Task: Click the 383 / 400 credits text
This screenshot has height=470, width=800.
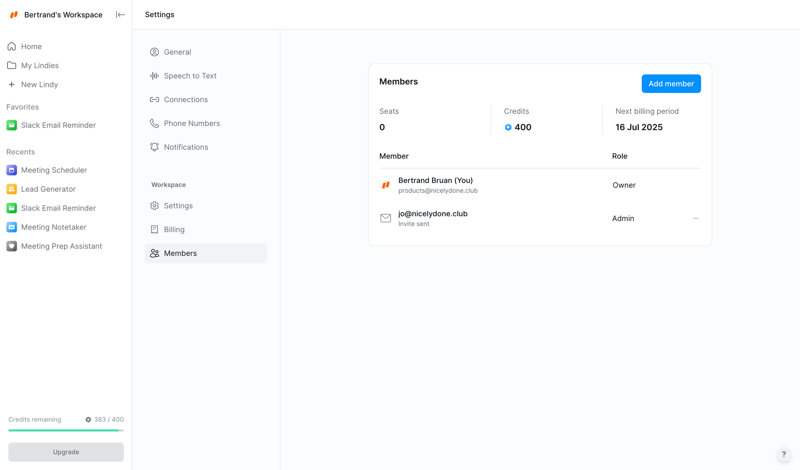Action: pyautogui.click(x=109, y=419)
